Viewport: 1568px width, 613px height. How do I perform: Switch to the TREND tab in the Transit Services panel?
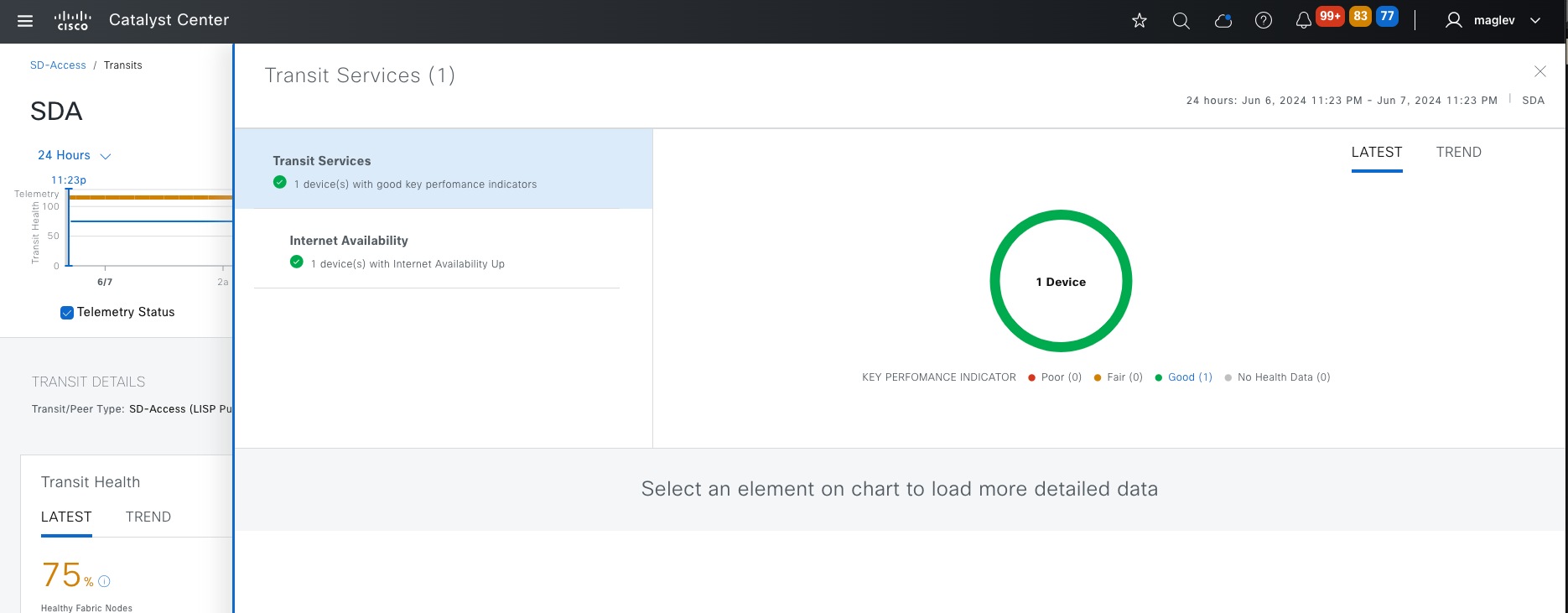coord(1458,153)
